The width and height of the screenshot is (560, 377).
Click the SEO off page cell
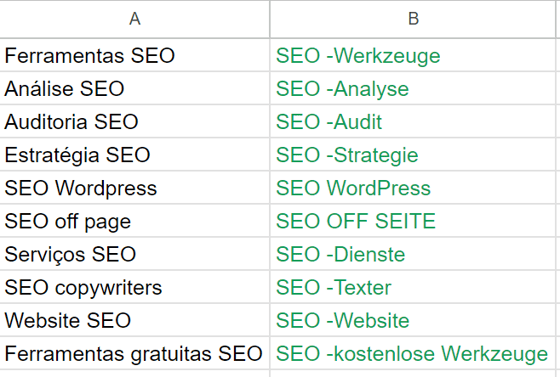click(x=135, y=221)
